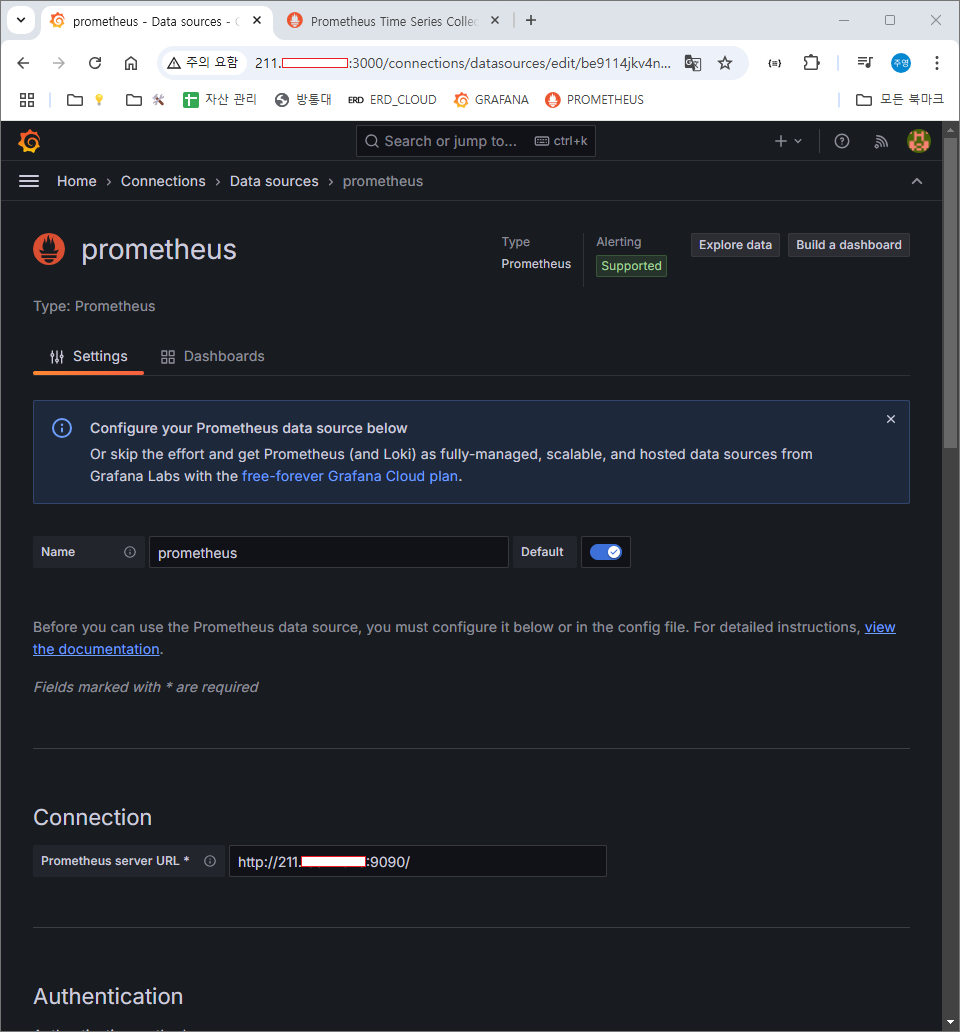Click the browser back arrow

(x=23, y=63)
